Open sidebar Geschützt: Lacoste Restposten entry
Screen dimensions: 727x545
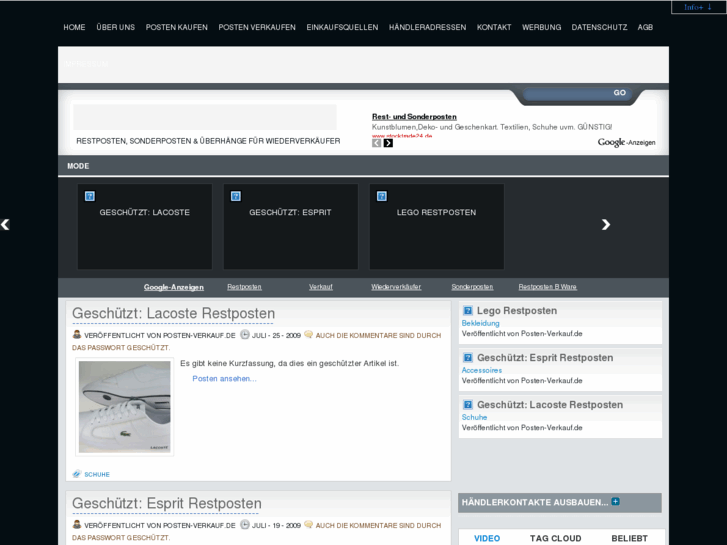[550, 404]
